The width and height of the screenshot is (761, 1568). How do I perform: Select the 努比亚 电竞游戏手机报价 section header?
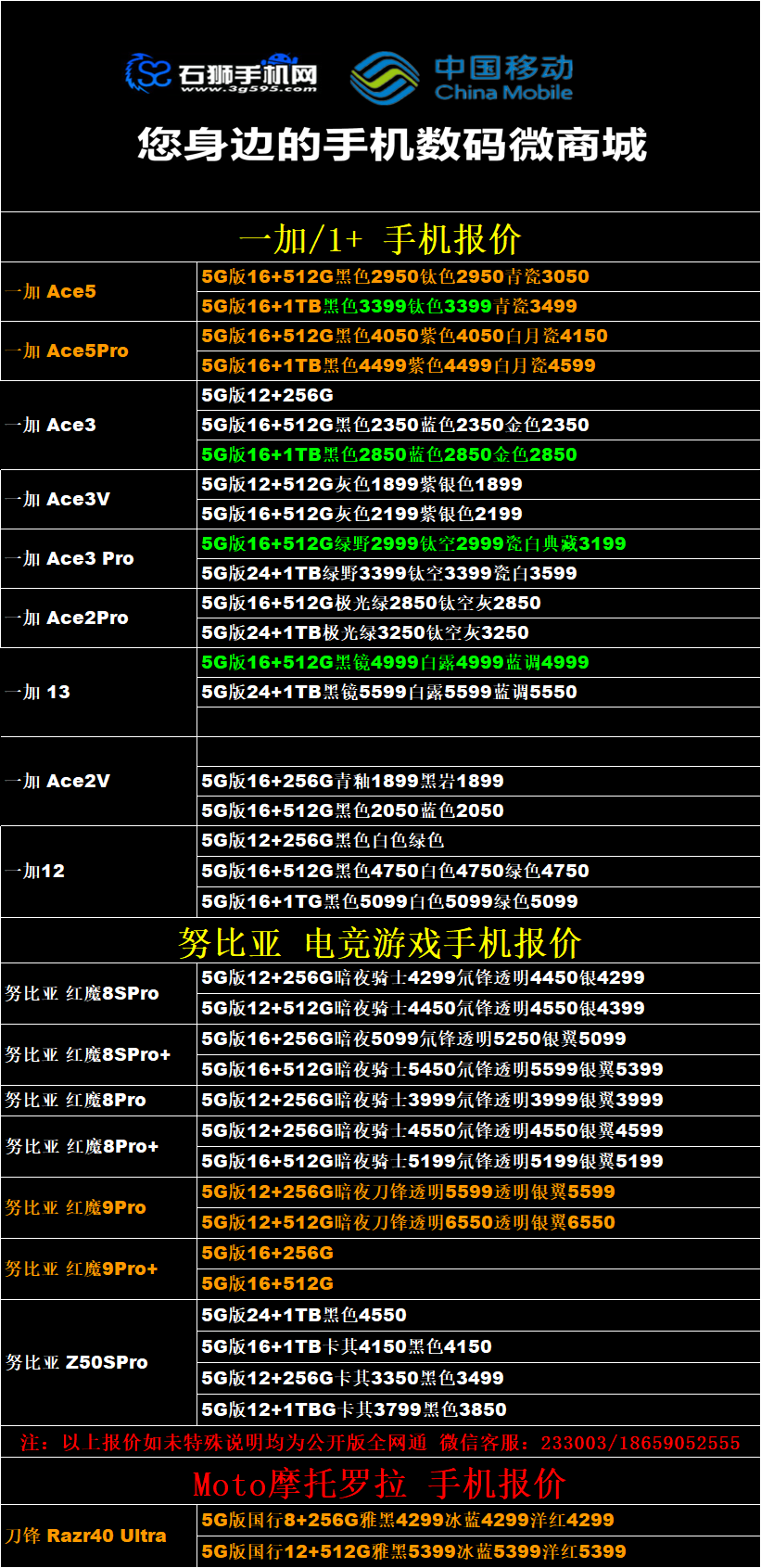pyautogui.click(x=380, y=943)
